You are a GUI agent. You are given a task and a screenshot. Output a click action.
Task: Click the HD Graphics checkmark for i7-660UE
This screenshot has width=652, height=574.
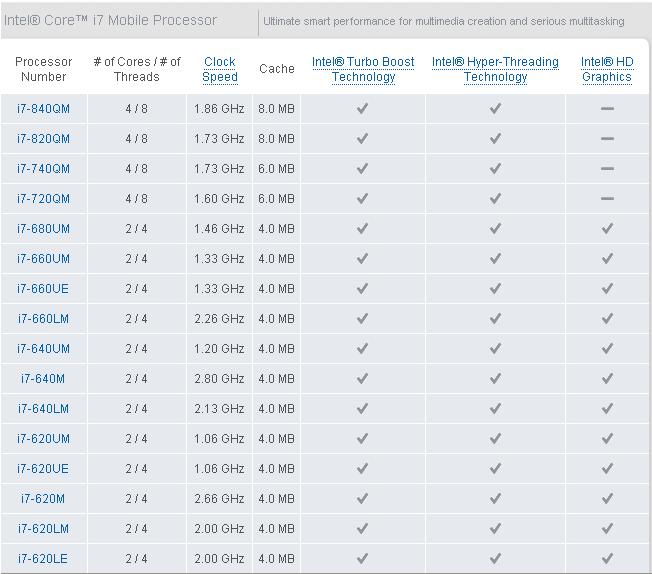click(x=607, y=288)
